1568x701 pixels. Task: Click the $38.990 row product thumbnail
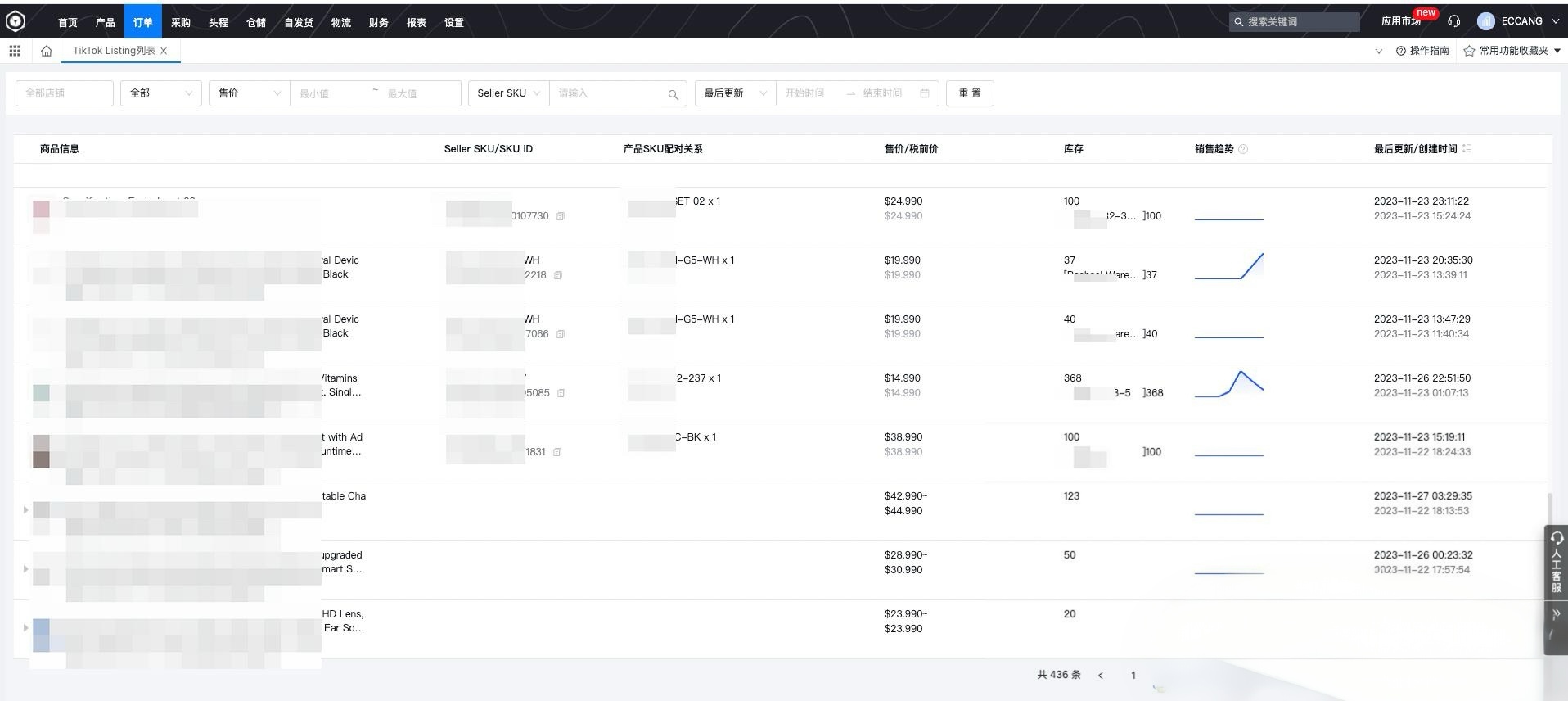point(41,451)
